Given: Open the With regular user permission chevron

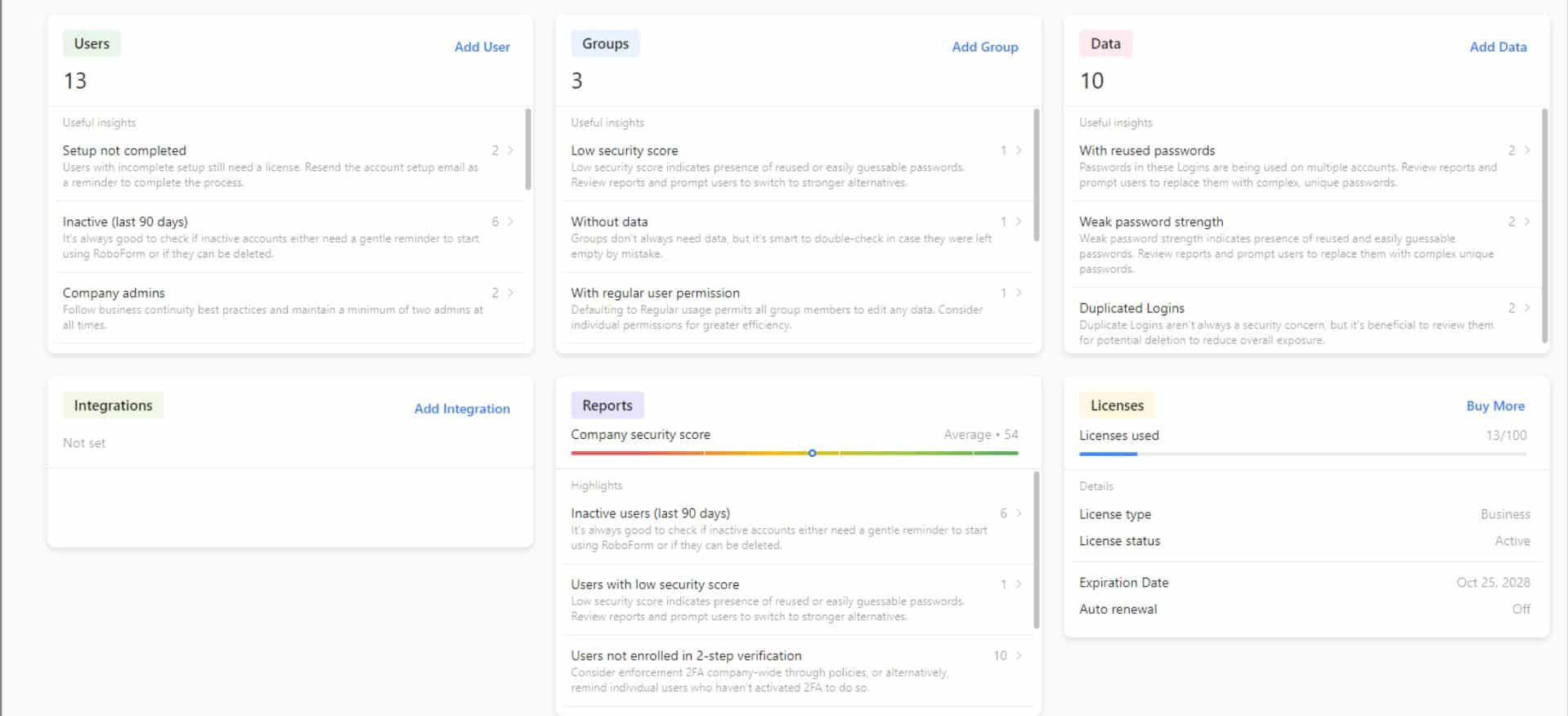Looking at the screenshot, I should (1019, 293).
